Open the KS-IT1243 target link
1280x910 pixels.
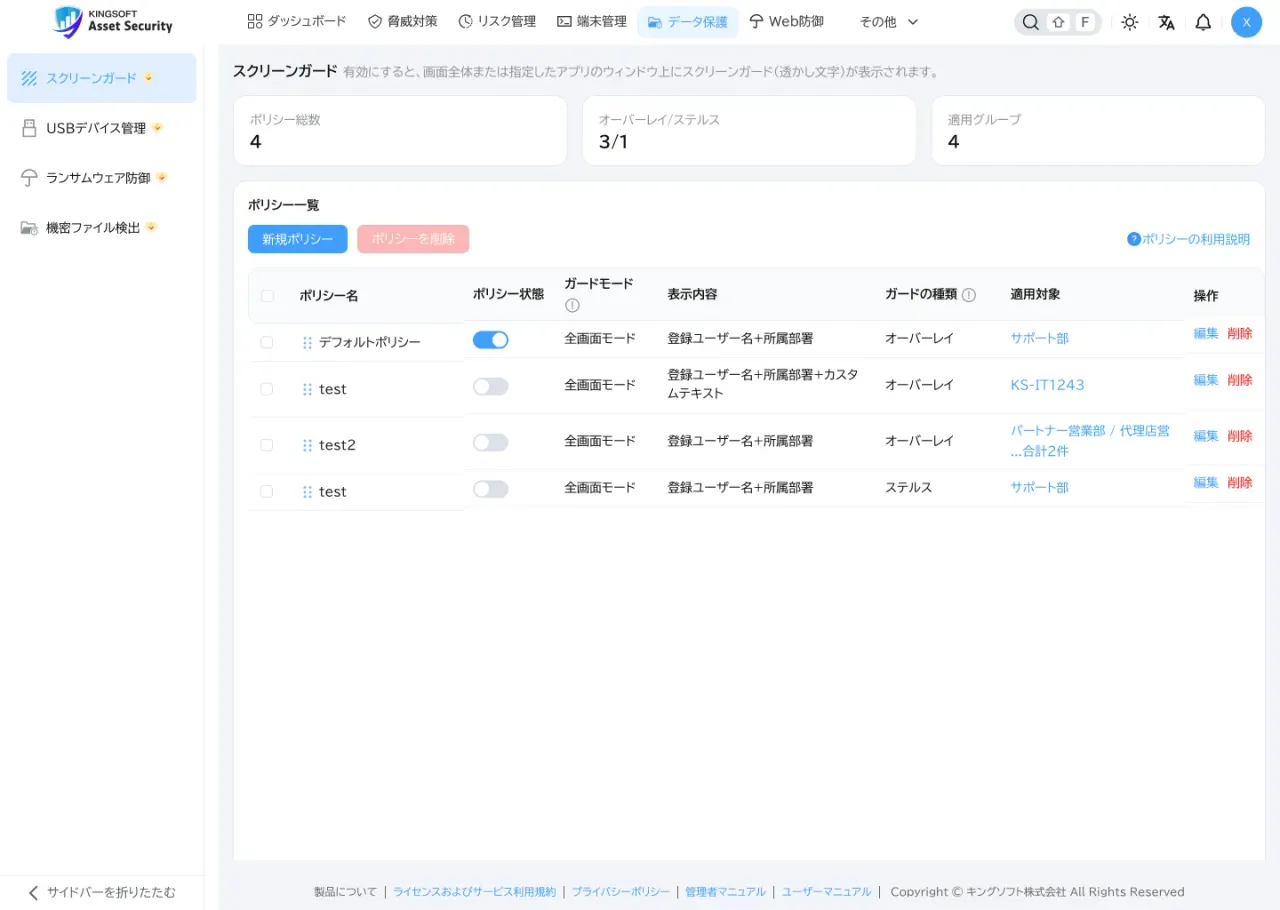[x=1047, y=385]
